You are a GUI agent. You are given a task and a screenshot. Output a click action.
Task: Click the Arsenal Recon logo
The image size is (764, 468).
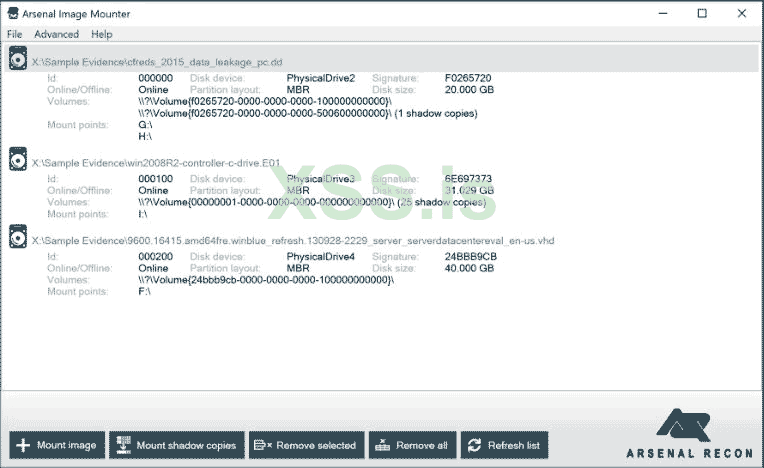pyautogui.click(x=689, y=434)
